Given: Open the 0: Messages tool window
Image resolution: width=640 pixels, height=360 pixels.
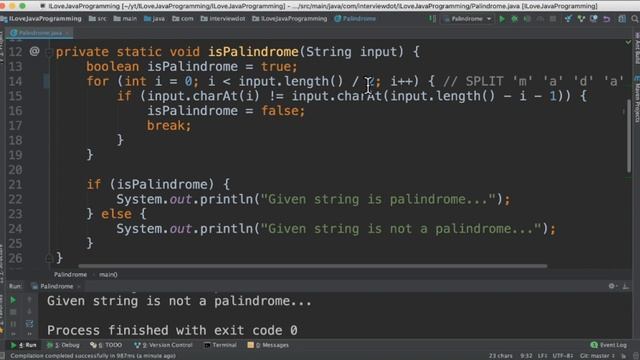Looking at the screenshot, I should [x=268, y=345].
